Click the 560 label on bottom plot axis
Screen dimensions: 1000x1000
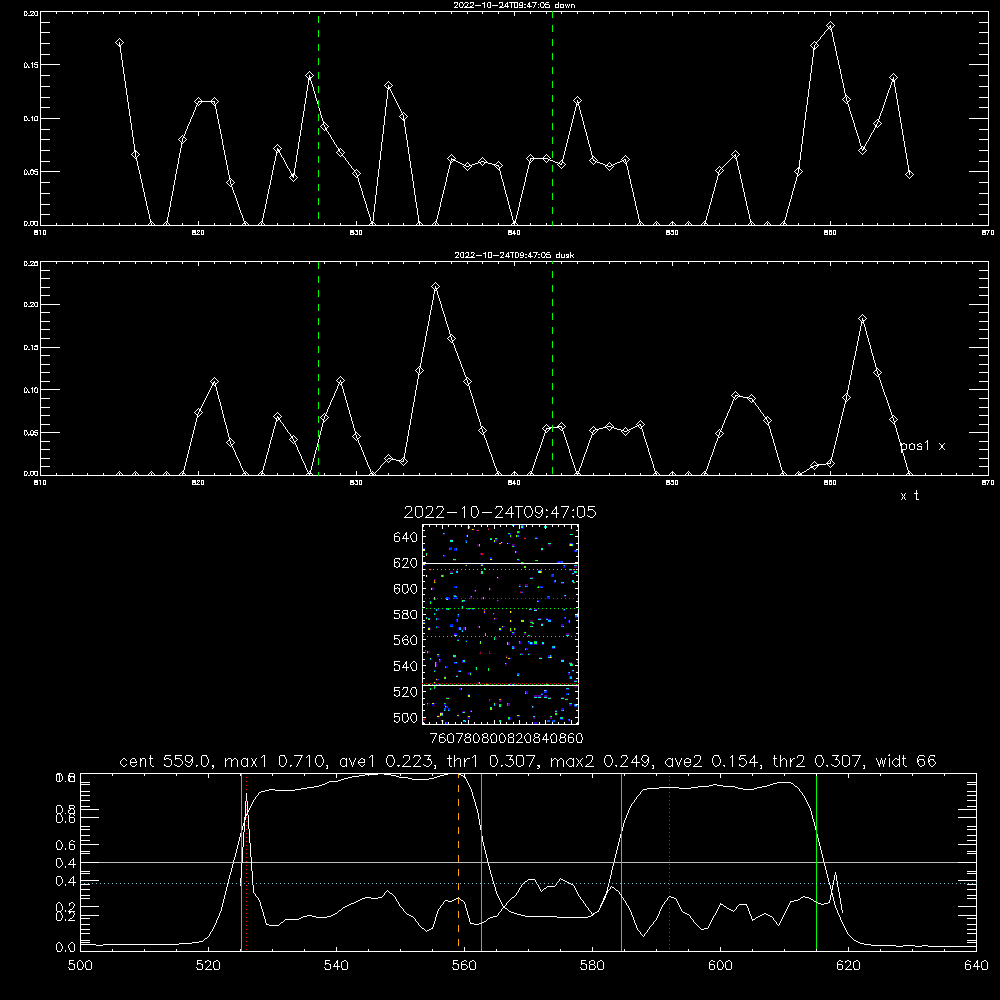pos(464,966)
